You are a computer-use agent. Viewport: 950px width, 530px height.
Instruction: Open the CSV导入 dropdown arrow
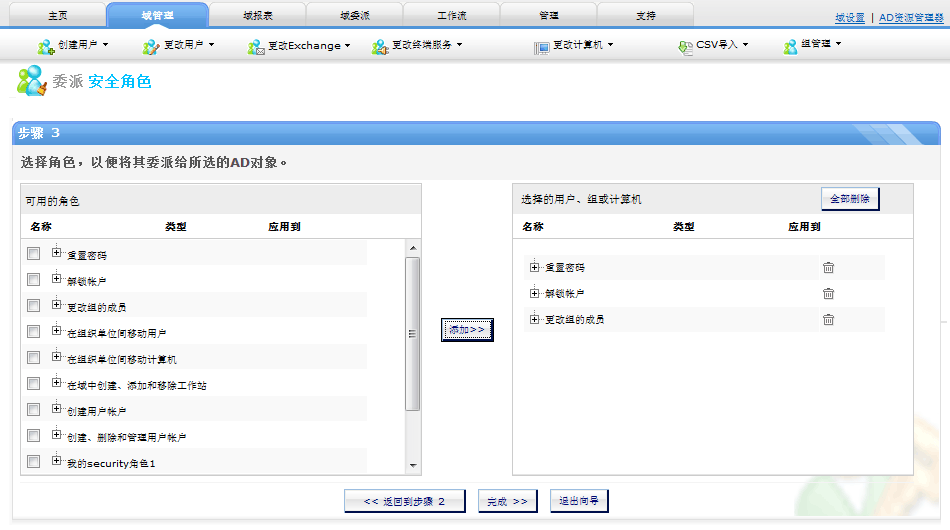(x=745, y=45)
